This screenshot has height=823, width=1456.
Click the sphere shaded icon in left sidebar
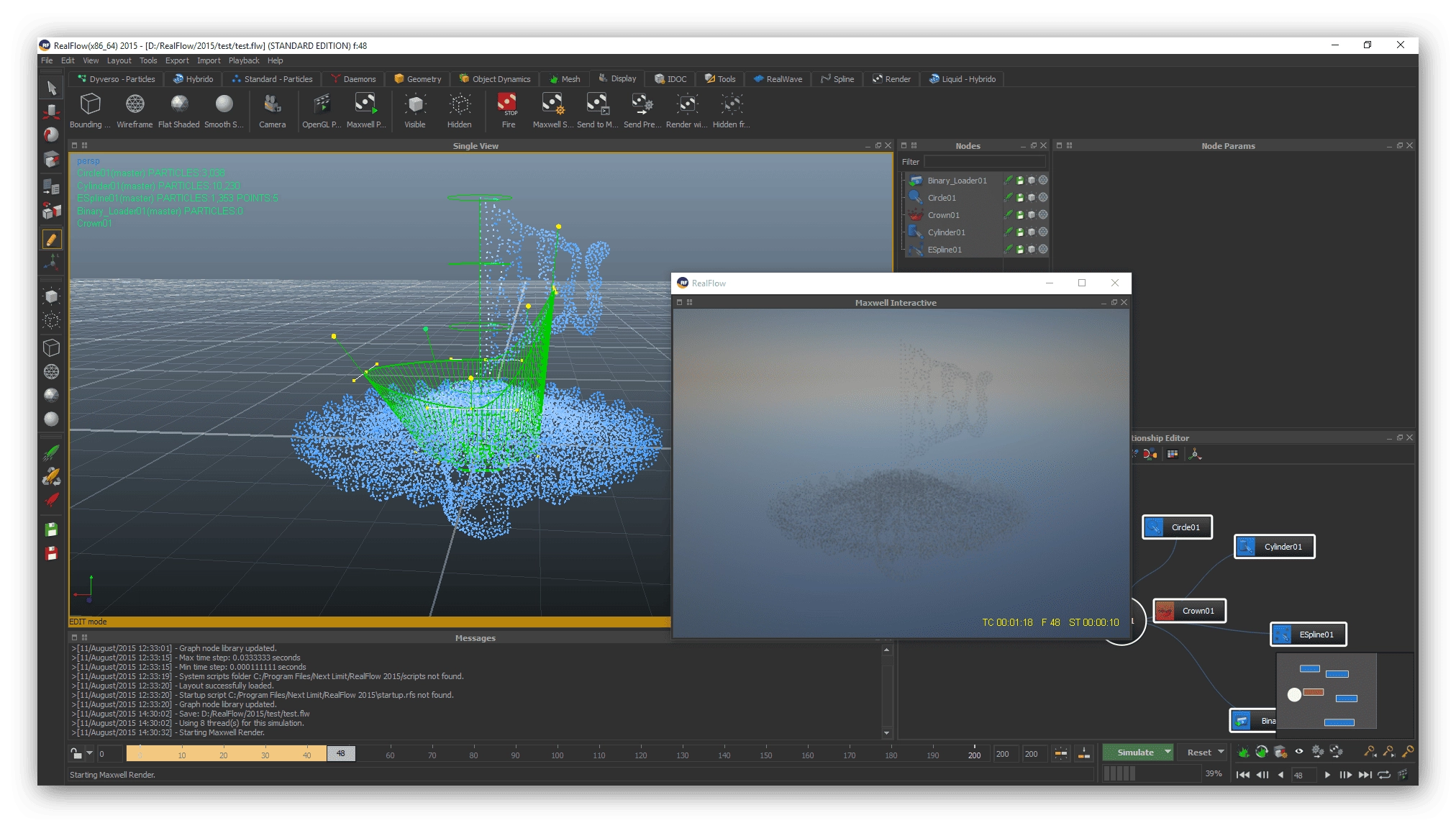tap(51, 419)
